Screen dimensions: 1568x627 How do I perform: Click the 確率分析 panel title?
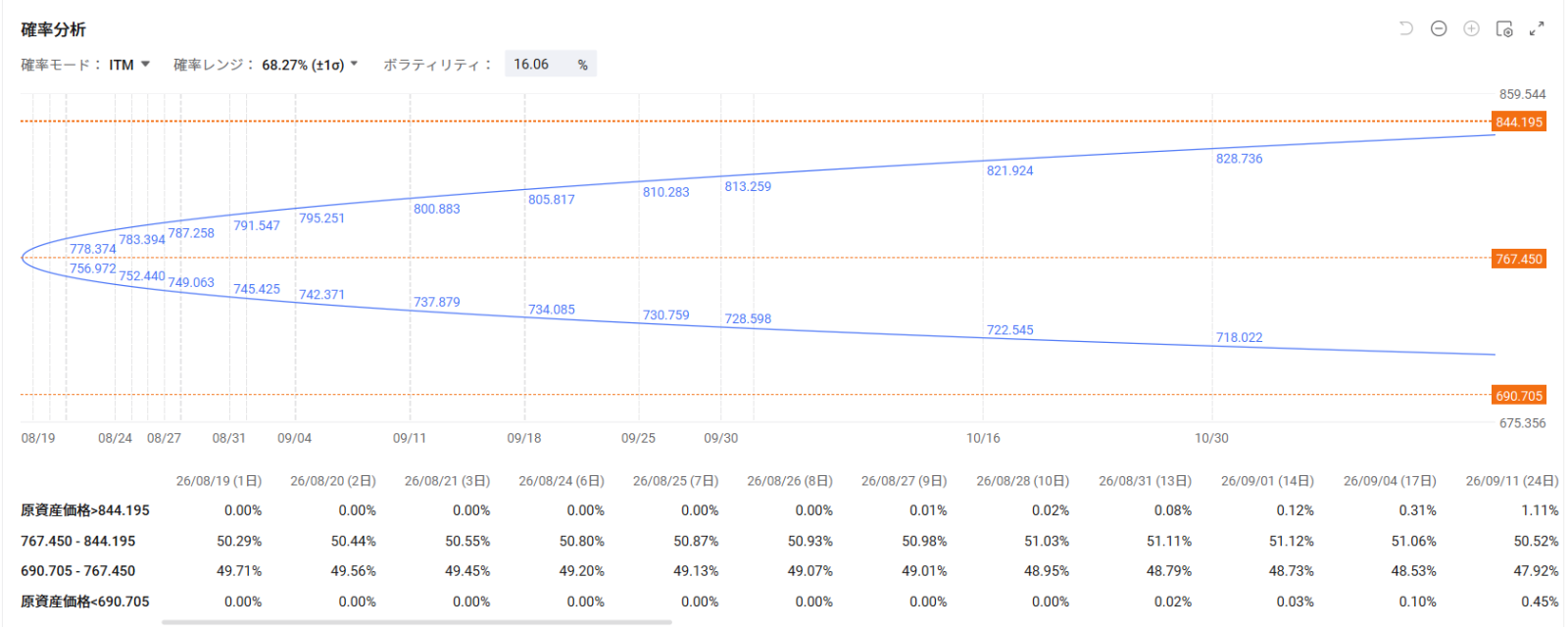54,30
